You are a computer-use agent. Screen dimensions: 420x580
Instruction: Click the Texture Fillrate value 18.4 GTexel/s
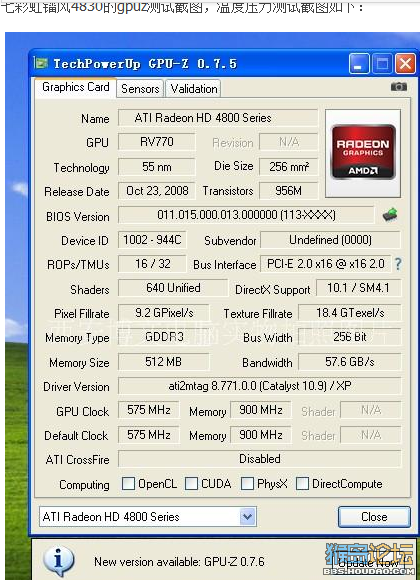[x=350, y=313]
